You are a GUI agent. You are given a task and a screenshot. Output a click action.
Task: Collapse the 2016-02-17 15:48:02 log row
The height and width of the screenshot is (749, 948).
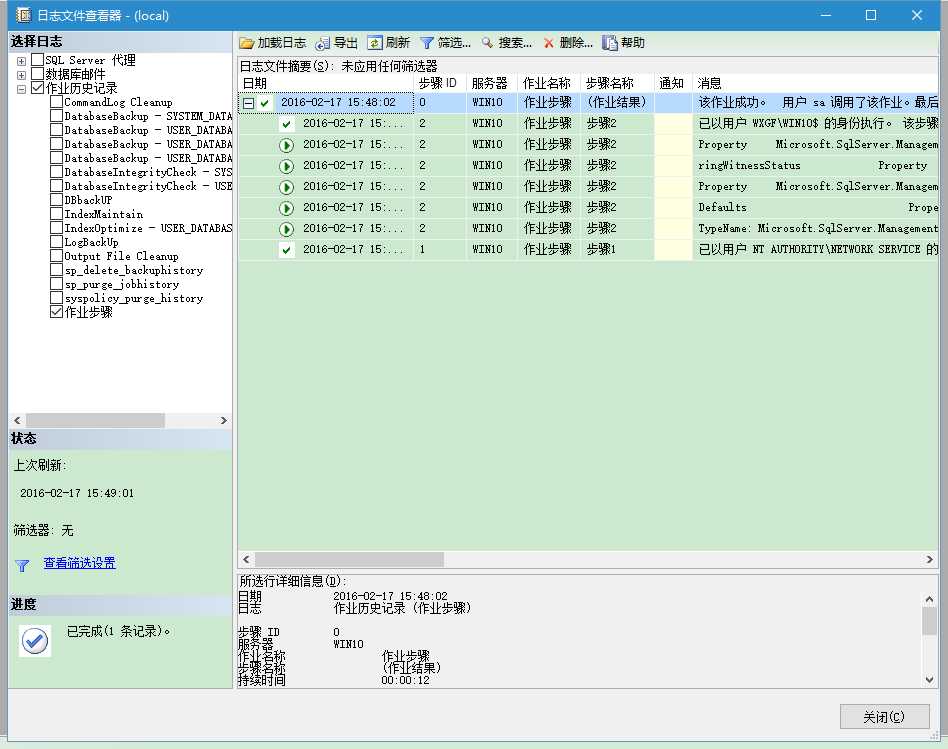tap(248, 103)
